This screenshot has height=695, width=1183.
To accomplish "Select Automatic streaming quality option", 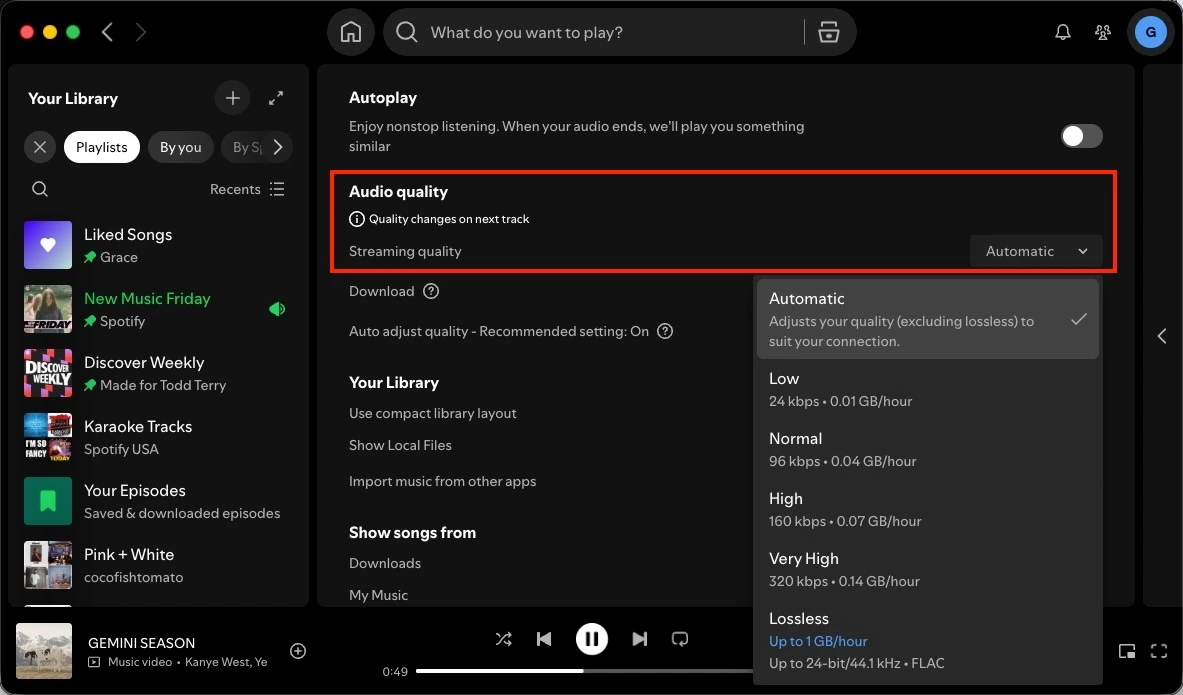I will click(x=927, y=319).
